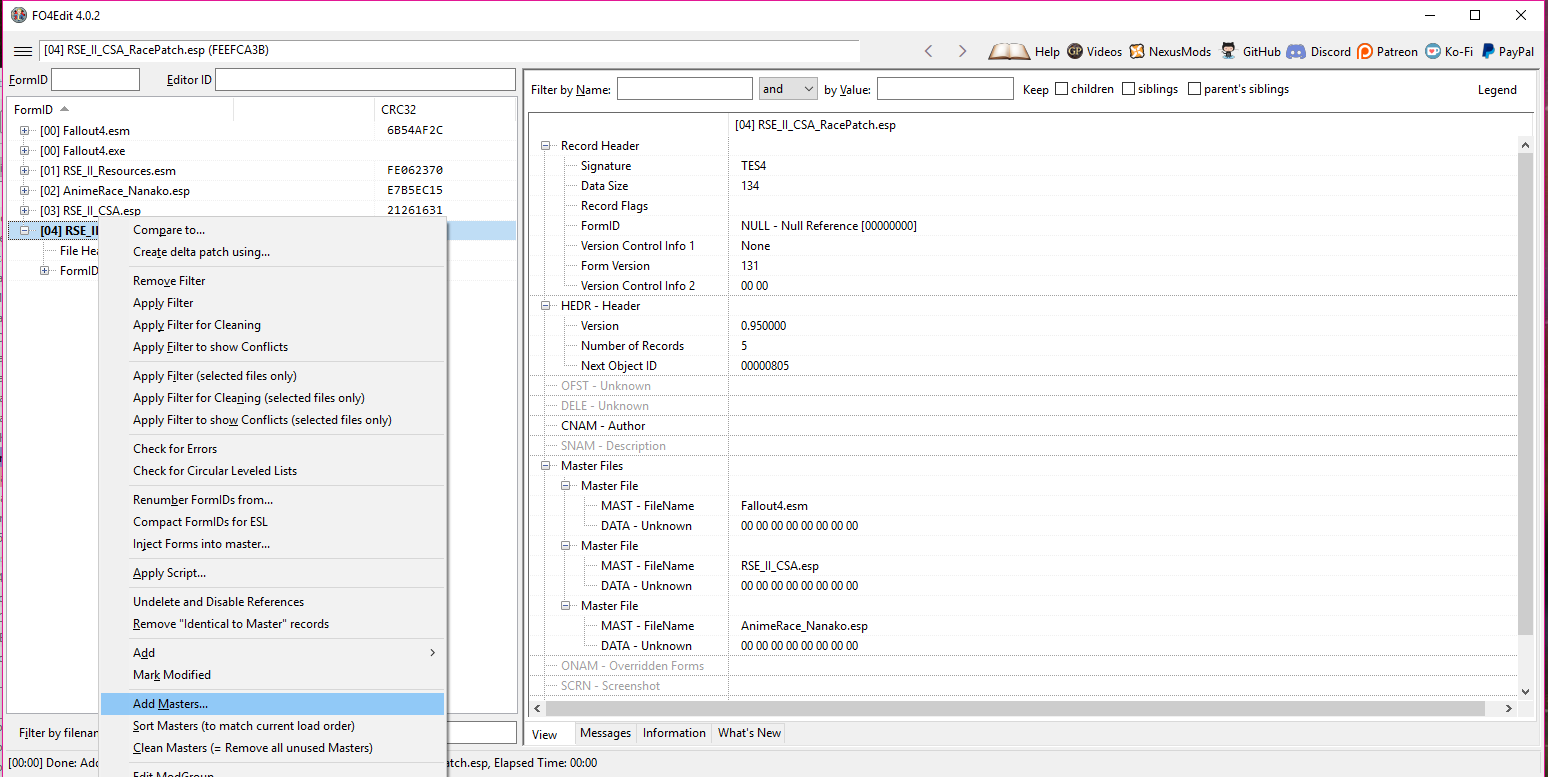
Task: Collapse the HEDR - Header section
Action: click(547, 306)
